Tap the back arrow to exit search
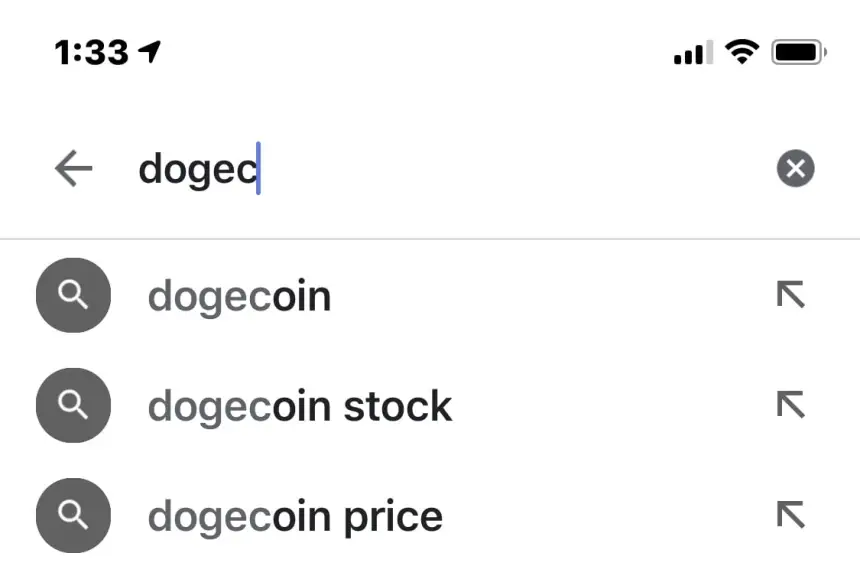Image resolution: width=860 pixels, height=579 pixels. pyautogui.click(x=72, y=168)
